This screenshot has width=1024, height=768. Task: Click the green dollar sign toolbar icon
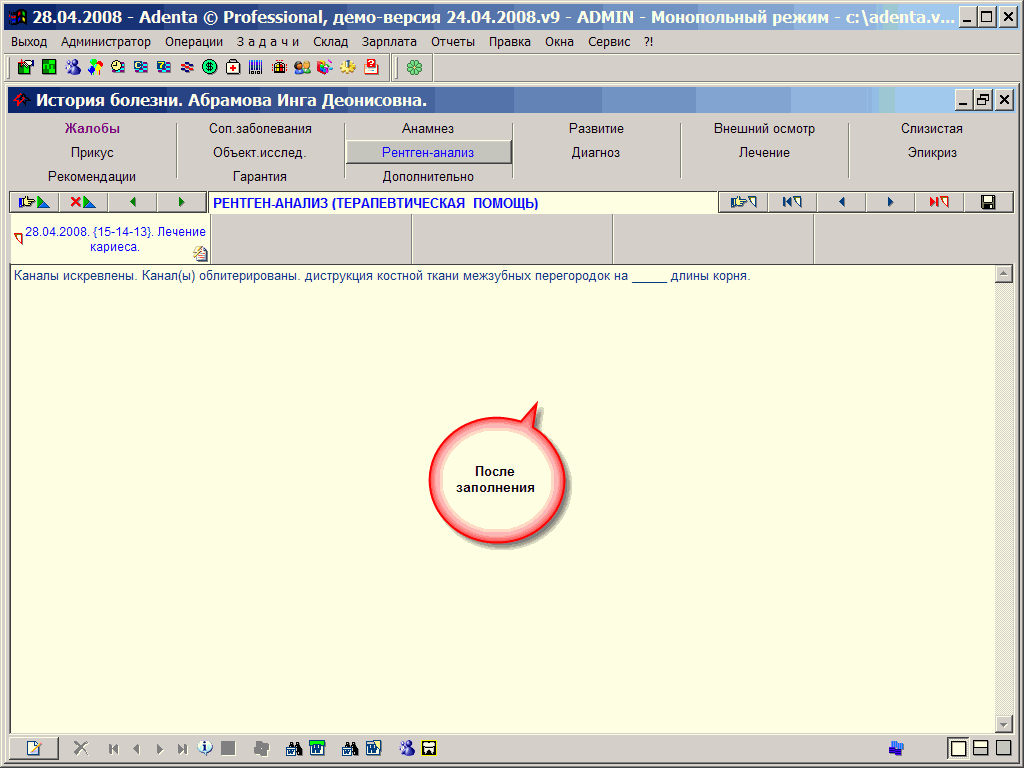210,67
